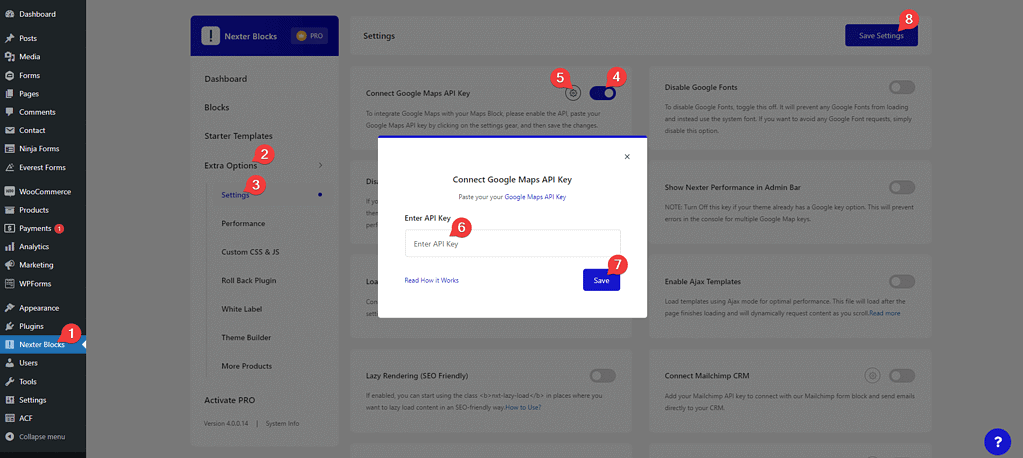The width and height of the screenshot is (1023, 458).
Task: Select Roll Back Plugin submenu item
Action: click(x=249, y=281)
